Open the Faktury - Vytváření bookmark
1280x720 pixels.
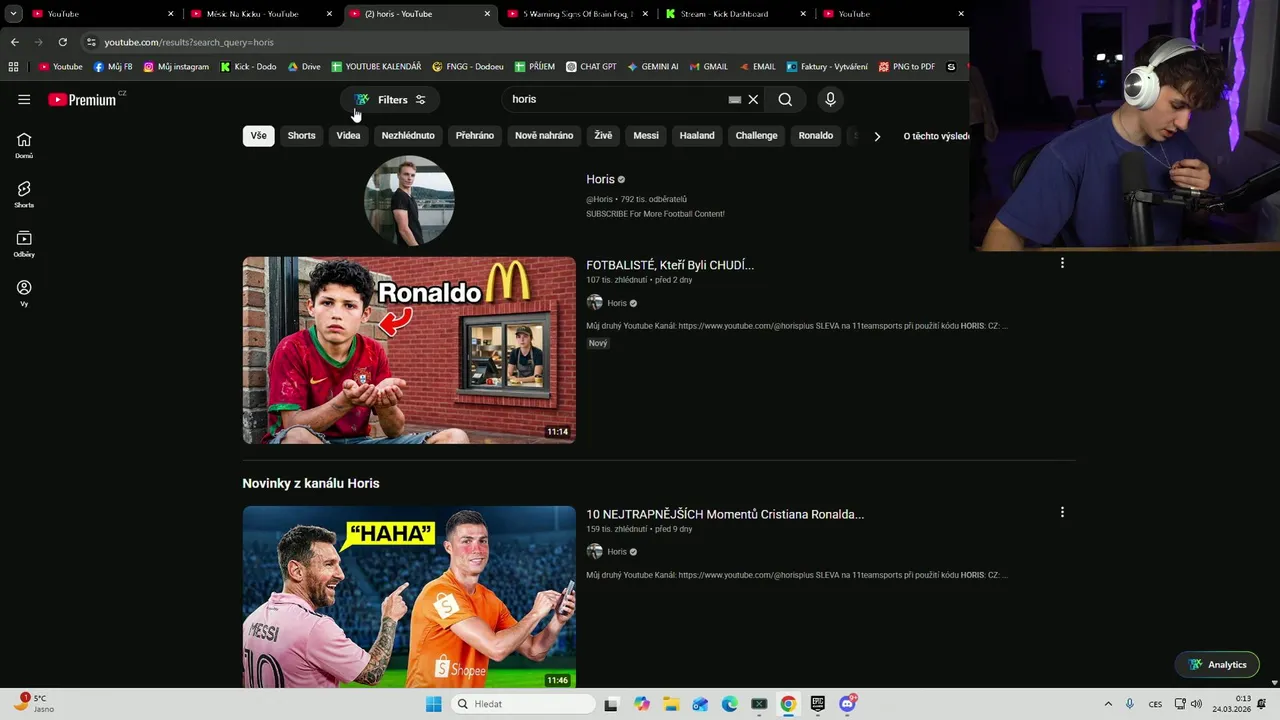[827, 67]
